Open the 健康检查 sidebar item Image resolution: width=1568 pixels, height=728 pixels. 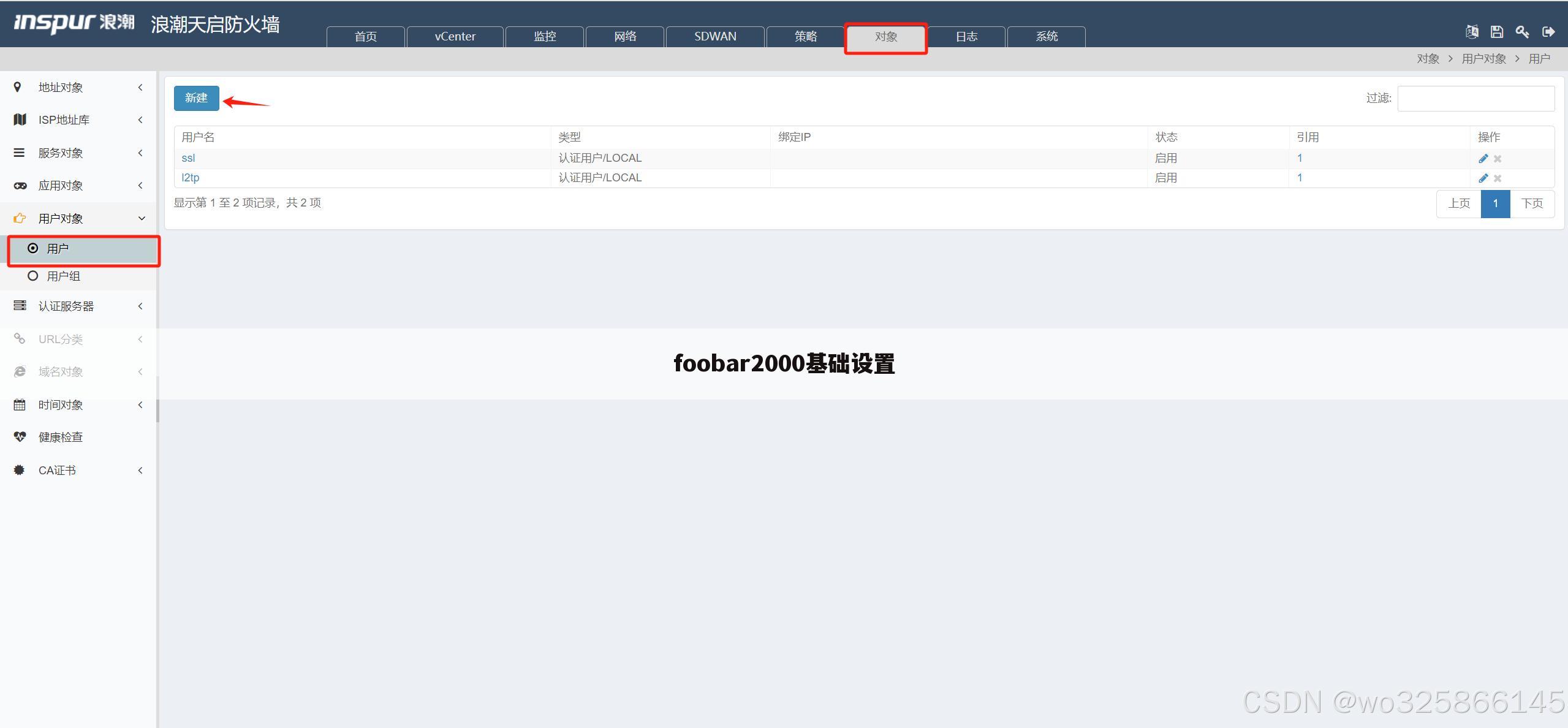[78, 437]
